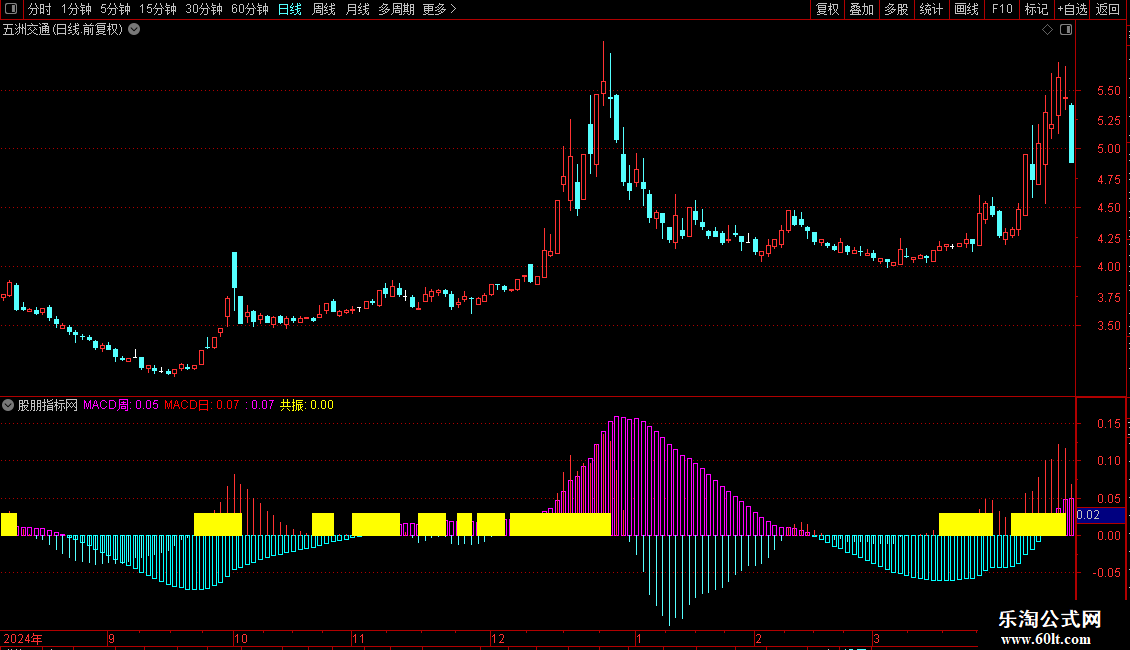Image resolution: width=1130 pixels, height=650 pixels.
Task: Click month 9 marker on time axis
Action: 111,638
